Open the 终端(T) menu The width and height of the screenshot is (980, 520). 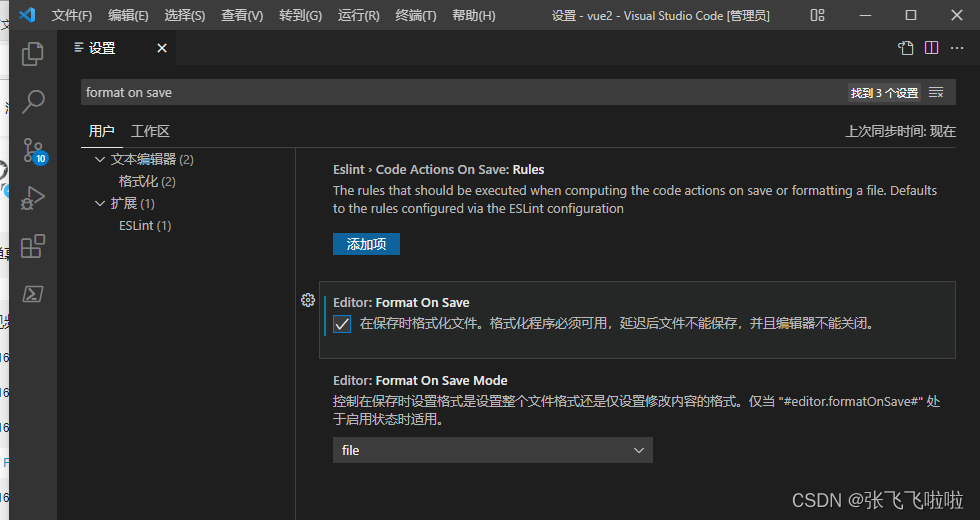416,15
